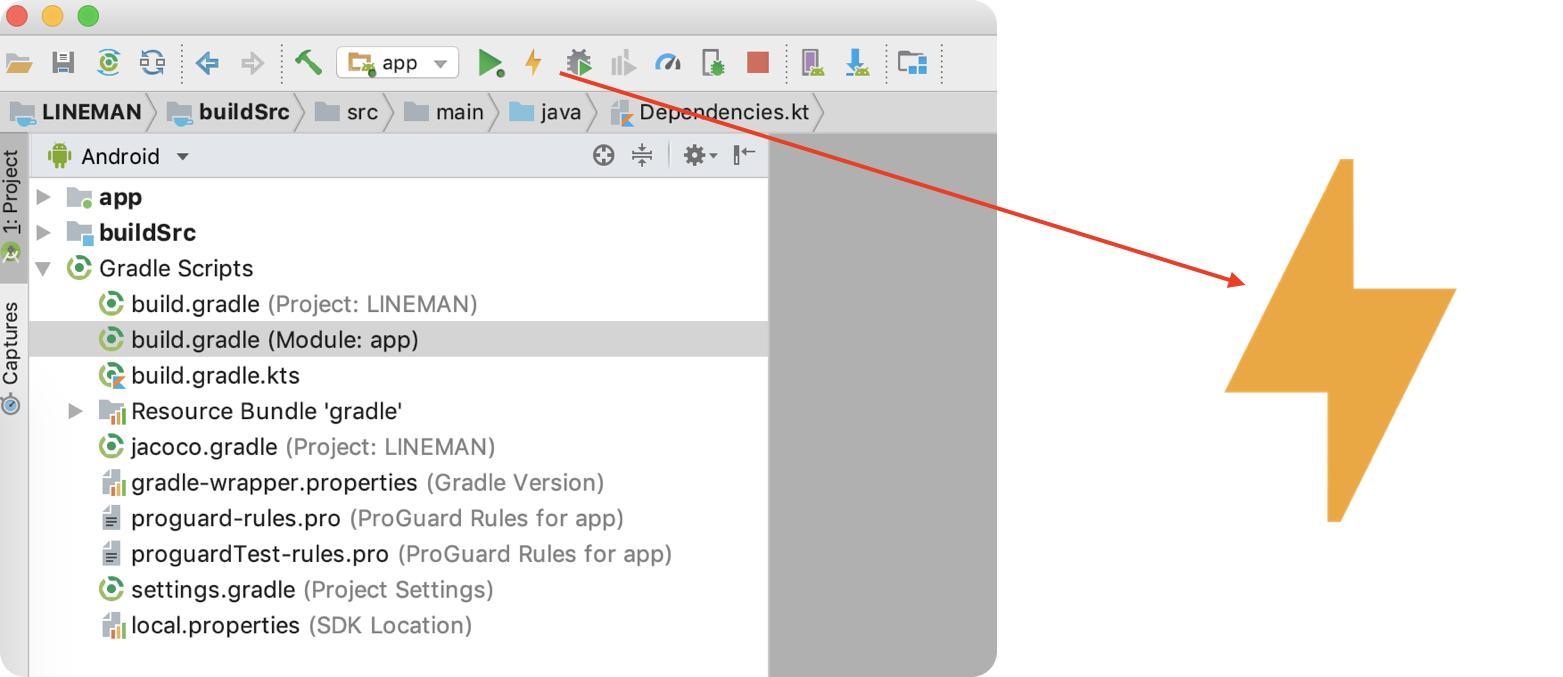
Task: Hide the Project panel with hide icon
Action: 742,155
